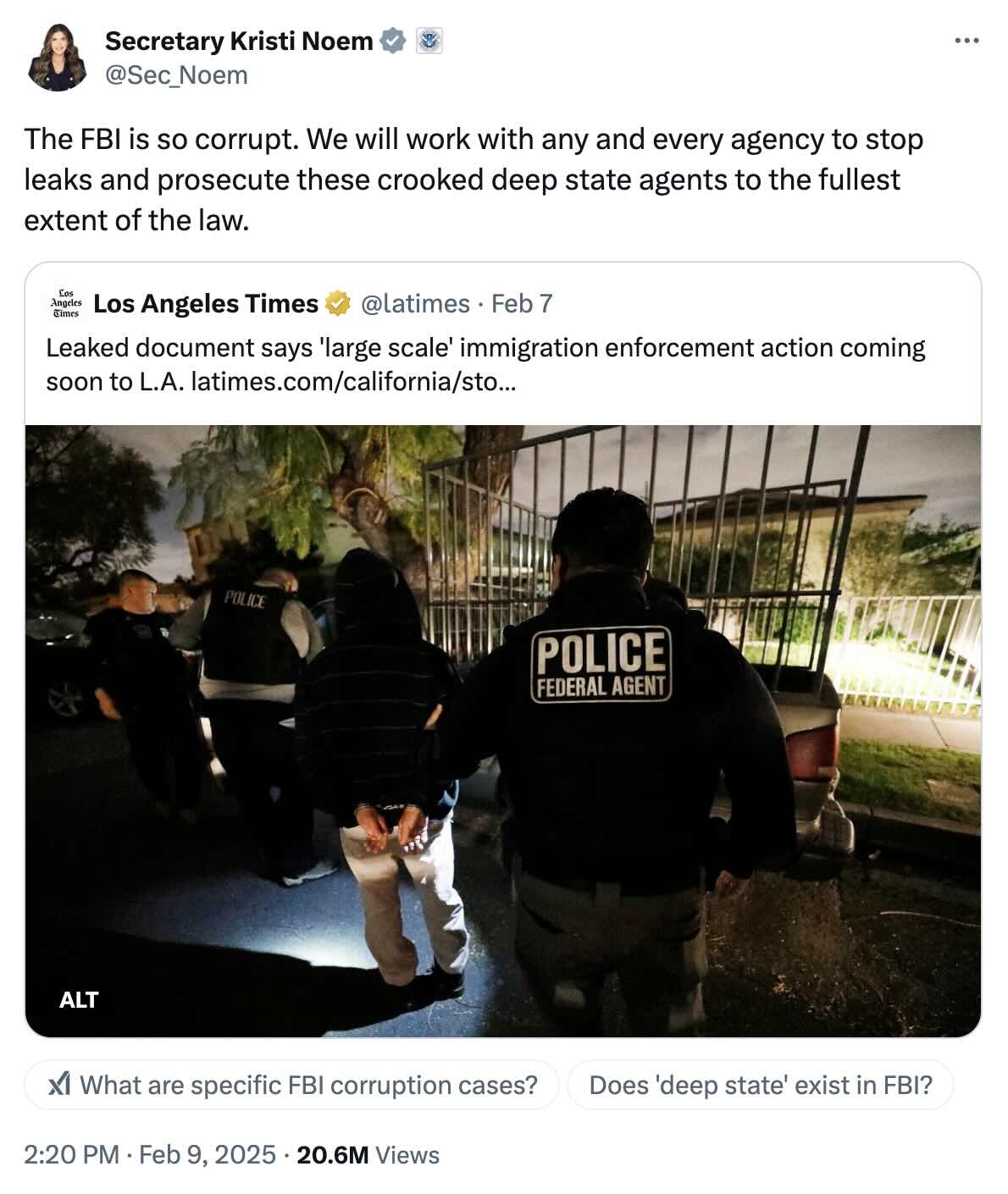The height and width of the screenshot is (1194, 1008).
Task: Open the three-dot more options menu
Action: pyautogui.click(x=966, y=40)
